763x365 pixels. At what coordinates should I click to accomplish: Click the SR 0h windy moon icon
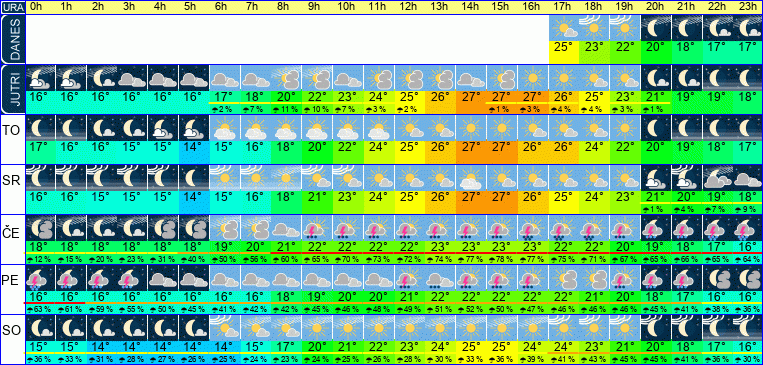pyautogui.click(x=40, y=178)
